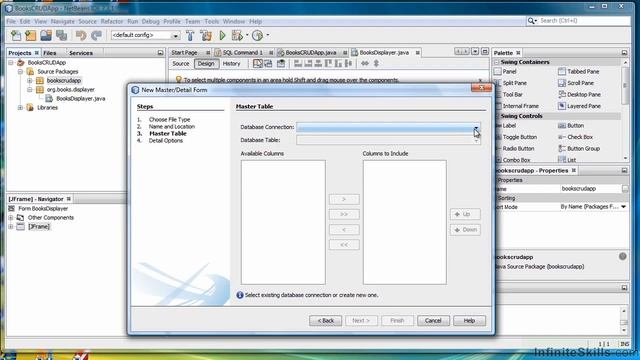Click the Save All toolbar icon
The height and width of the screenshot is (360, 640).
click(62, 36)
